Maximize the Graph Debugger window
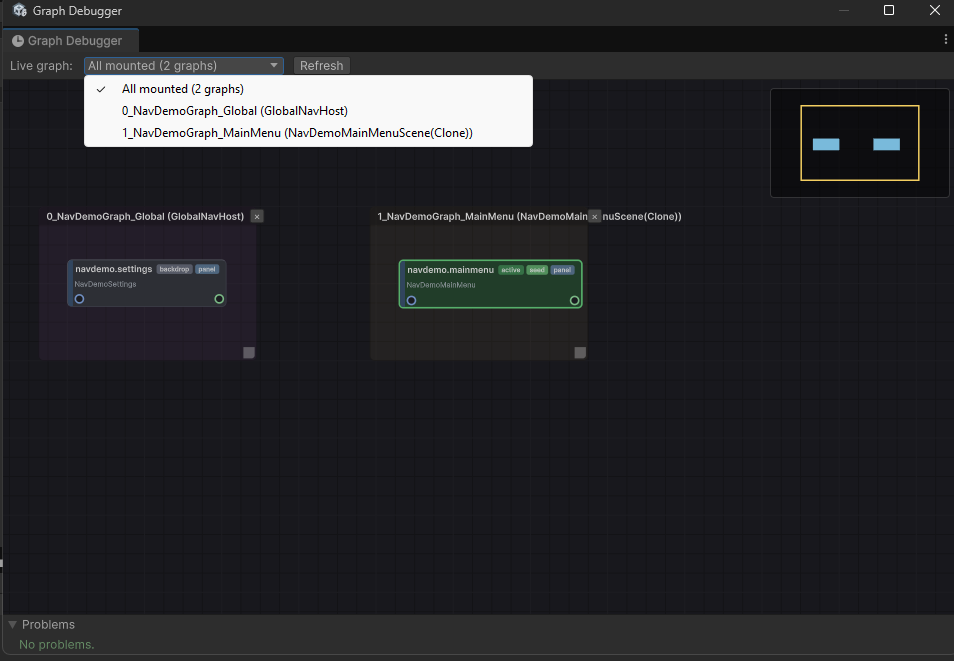 pyautogui.click(x=889, y=10)
